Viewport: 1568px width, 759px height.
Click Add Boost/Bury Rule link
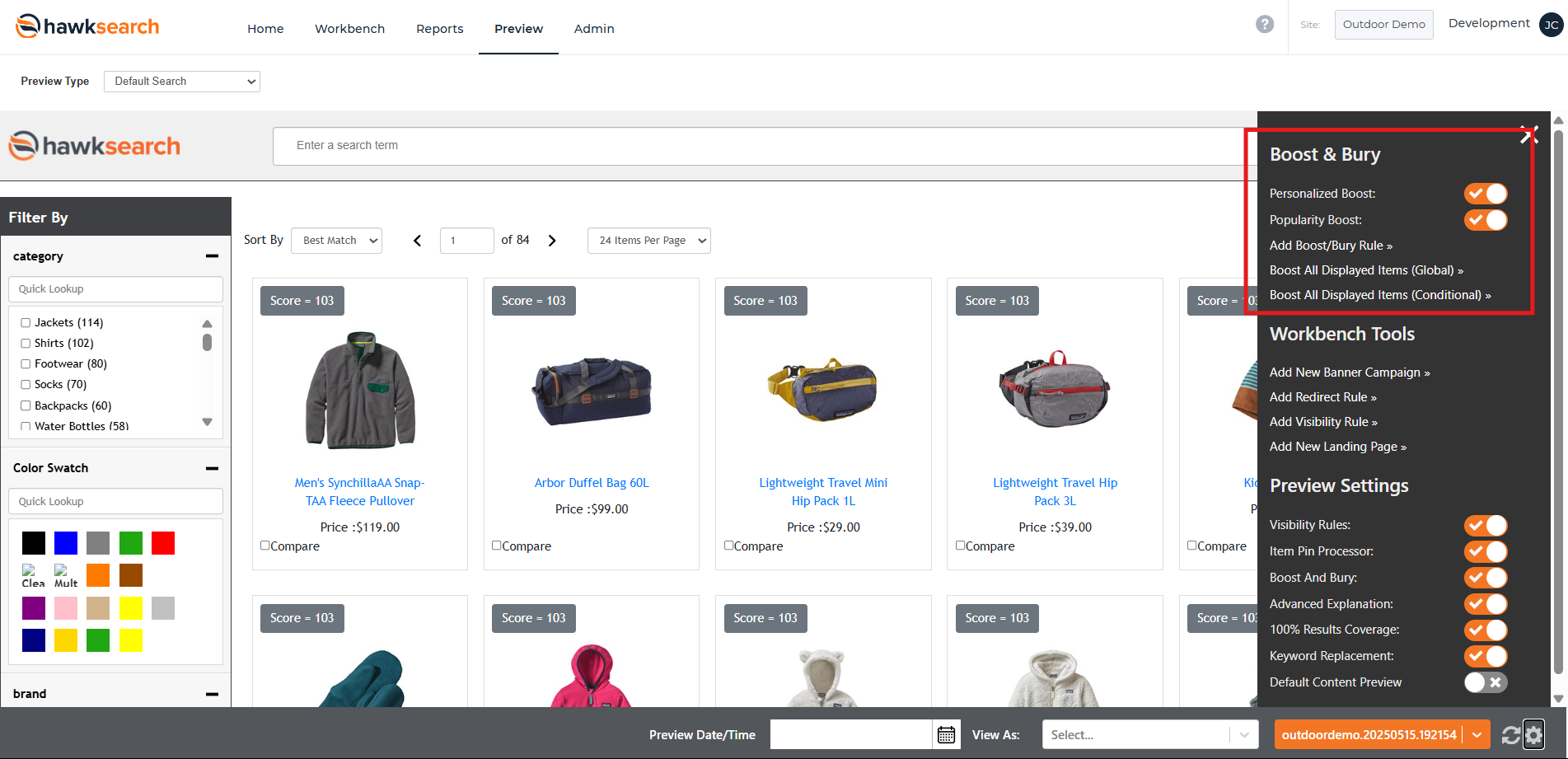point(1331,246)
